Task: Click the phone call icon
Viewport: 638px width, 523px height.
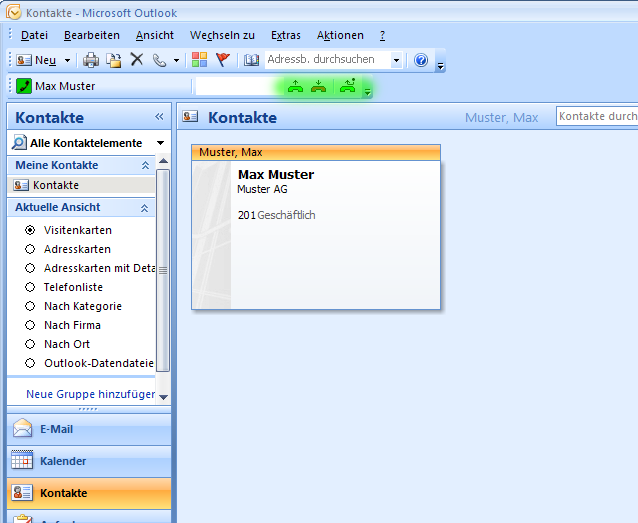Action: point(159,60)
